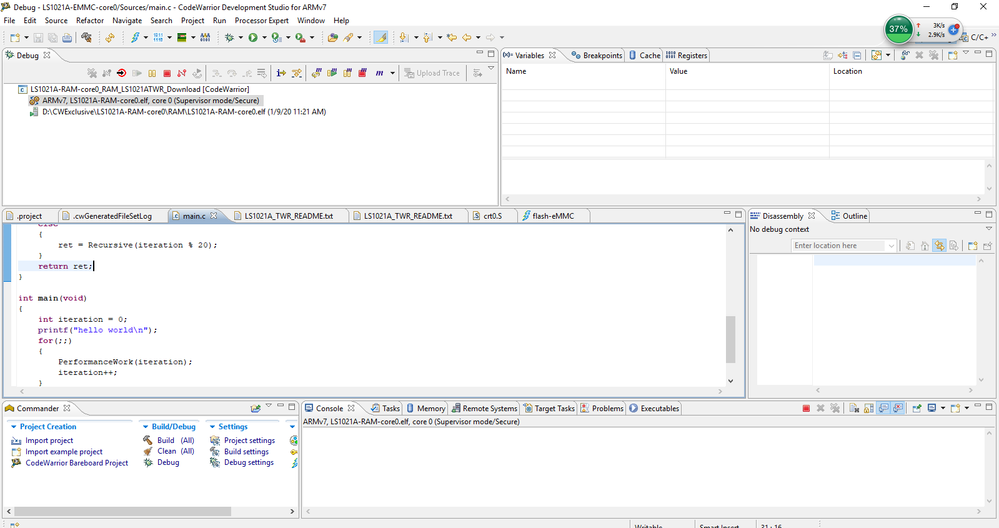Click the Disconnect icon in Debug view

(182, 73)
